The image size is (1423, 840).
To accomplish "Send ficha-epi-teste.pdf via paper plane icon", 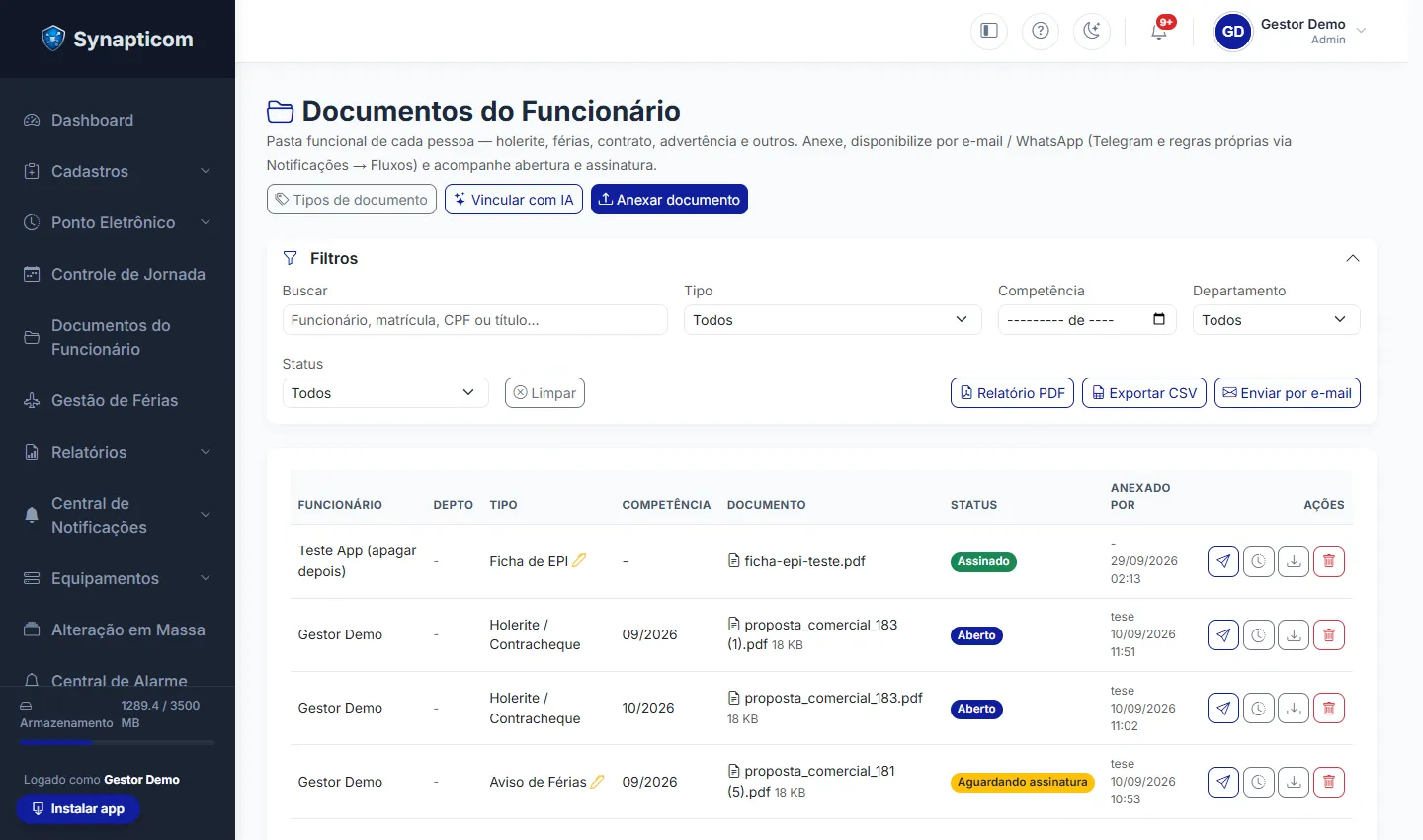I will [x=1223, y=561].
